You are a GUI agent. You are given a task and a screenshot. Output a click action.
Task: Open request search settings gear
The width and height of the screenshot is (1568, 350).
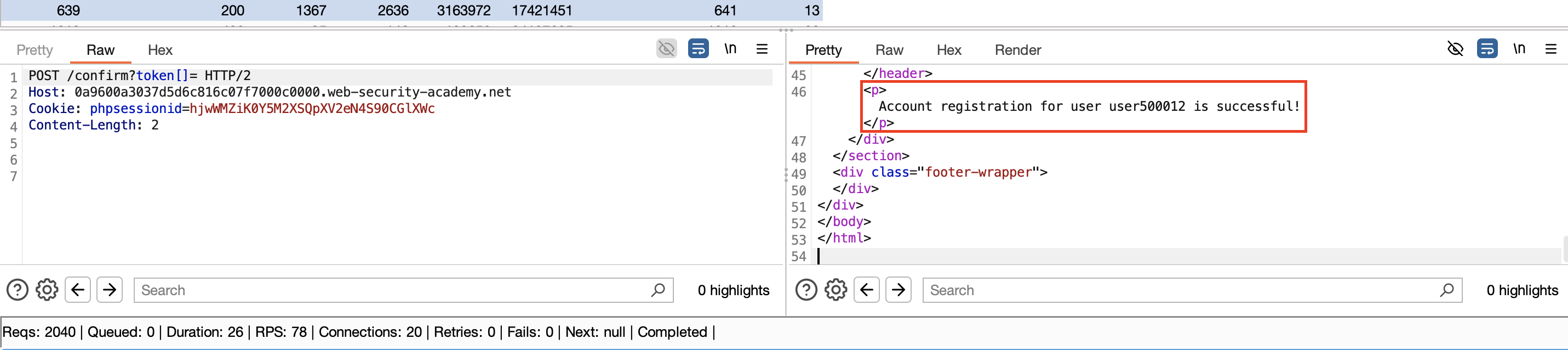tap(47, 290)
